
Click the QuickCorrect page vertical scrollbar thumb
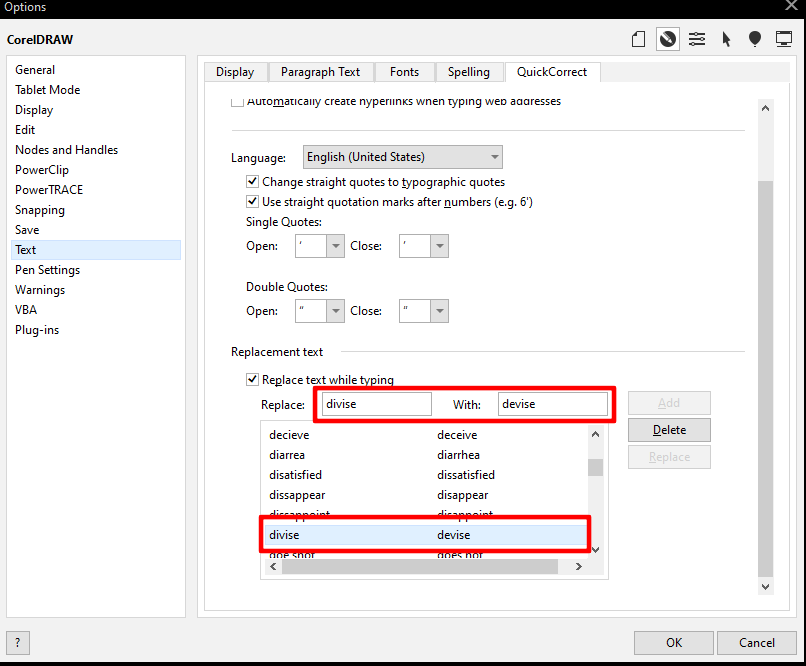765,379
